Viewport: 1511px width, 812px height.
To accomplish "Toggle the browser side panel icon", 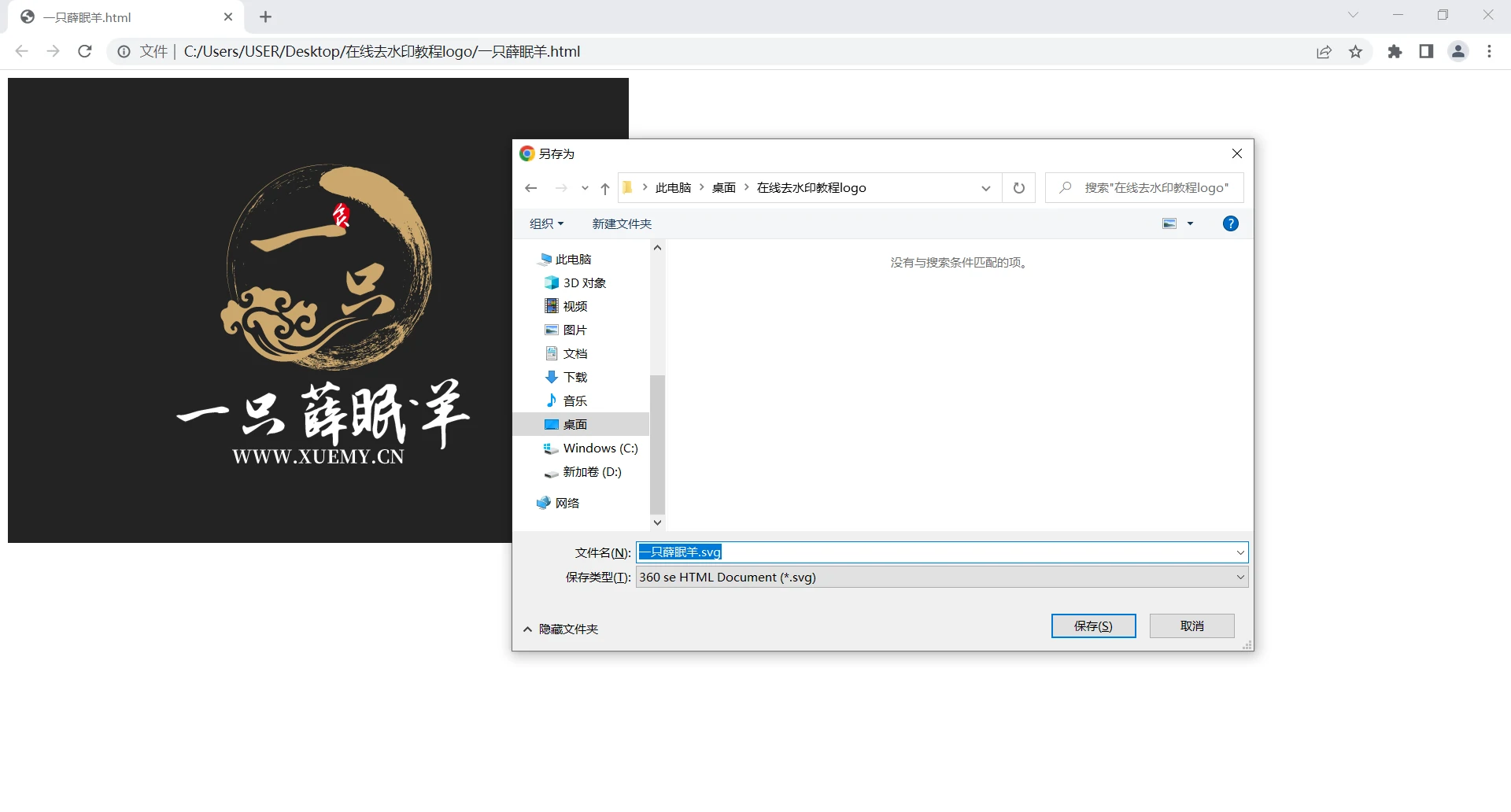I will coord(1426,51).
